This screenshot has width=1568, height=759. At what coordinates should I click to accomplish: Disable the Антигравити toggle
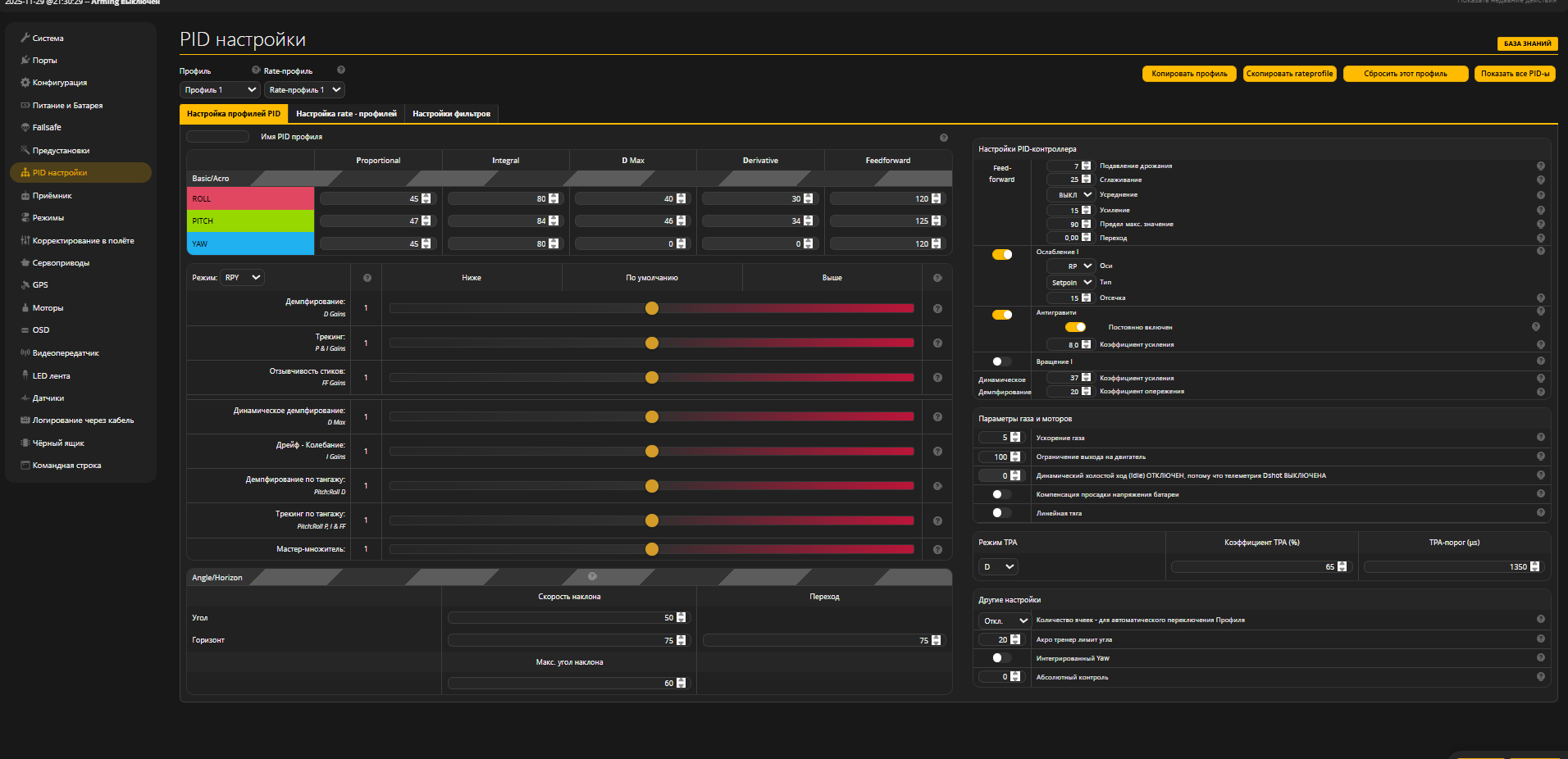1002,313
